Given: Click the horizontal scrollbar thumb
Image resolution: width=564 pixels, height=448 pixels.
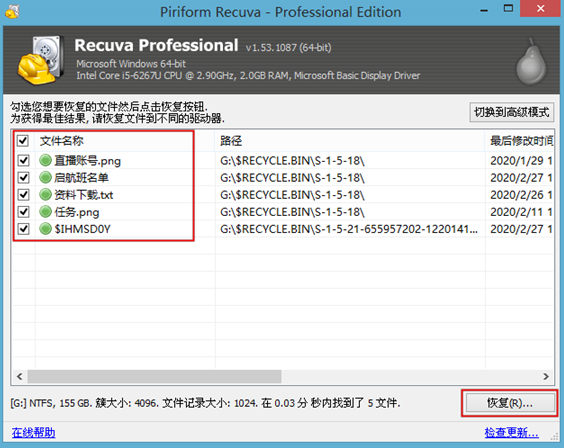Looking at the screenshot, I should click(x=154, y=376).
